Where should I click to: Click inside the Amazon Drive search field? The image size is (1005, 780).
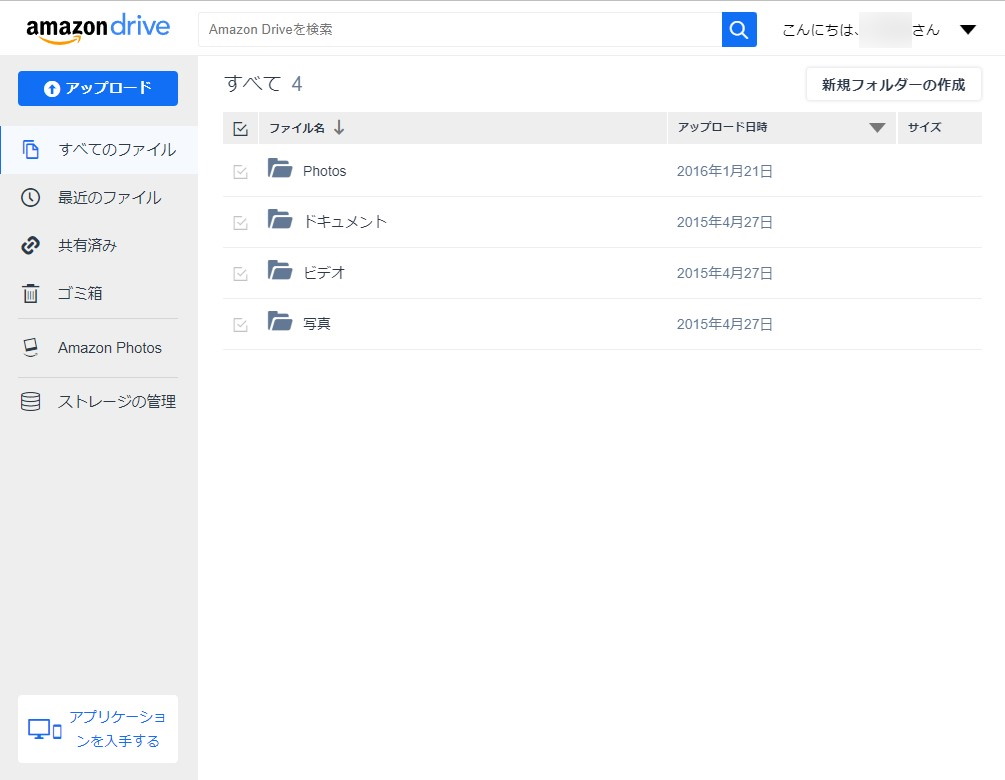(x=450, y=29)
